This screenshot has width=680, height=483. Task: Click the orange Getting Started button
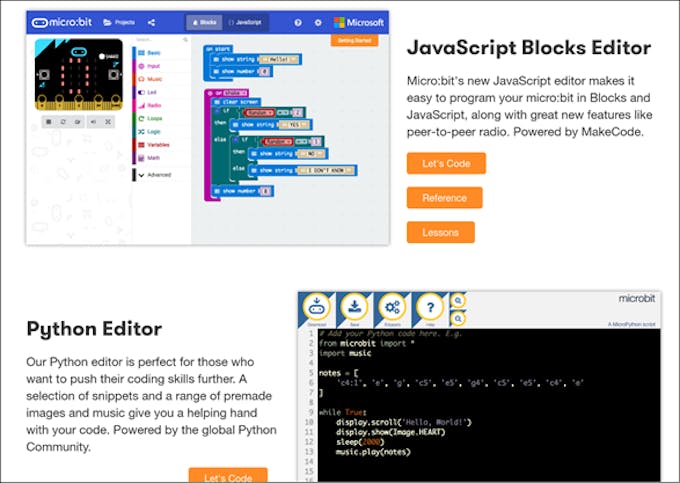click(354, 40)
